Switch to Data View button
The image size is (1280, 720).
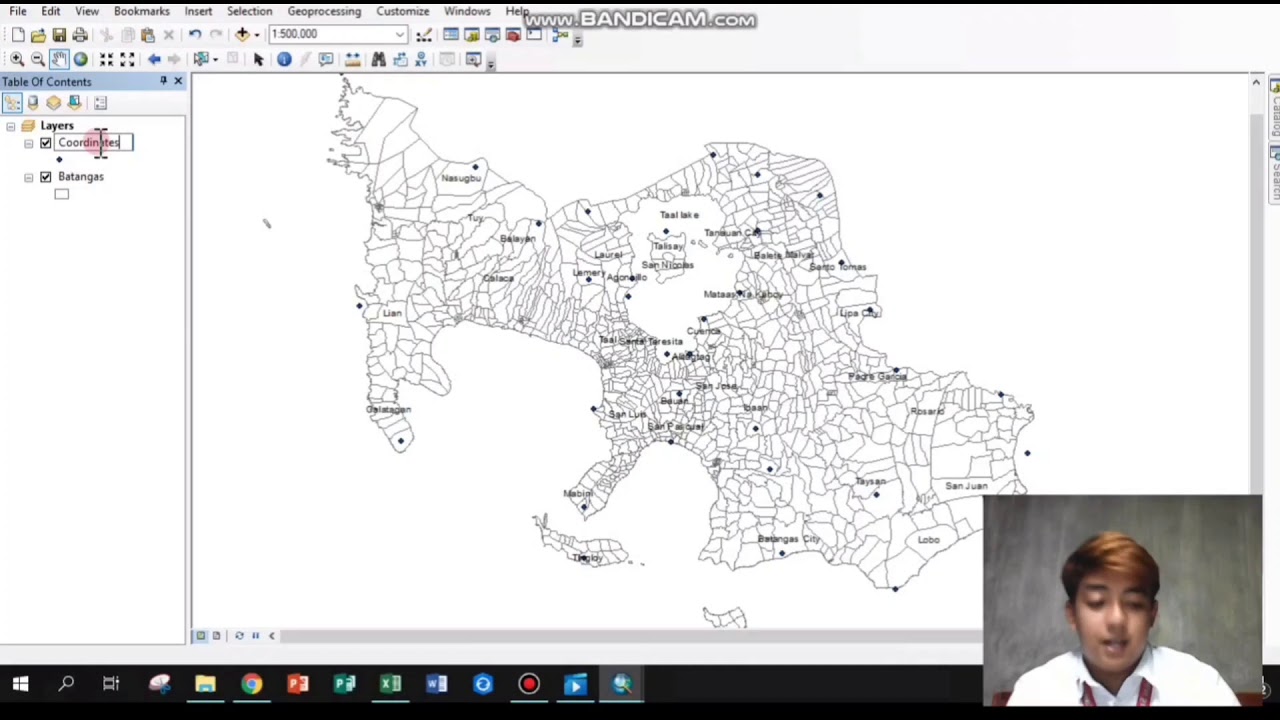(200, 636)
